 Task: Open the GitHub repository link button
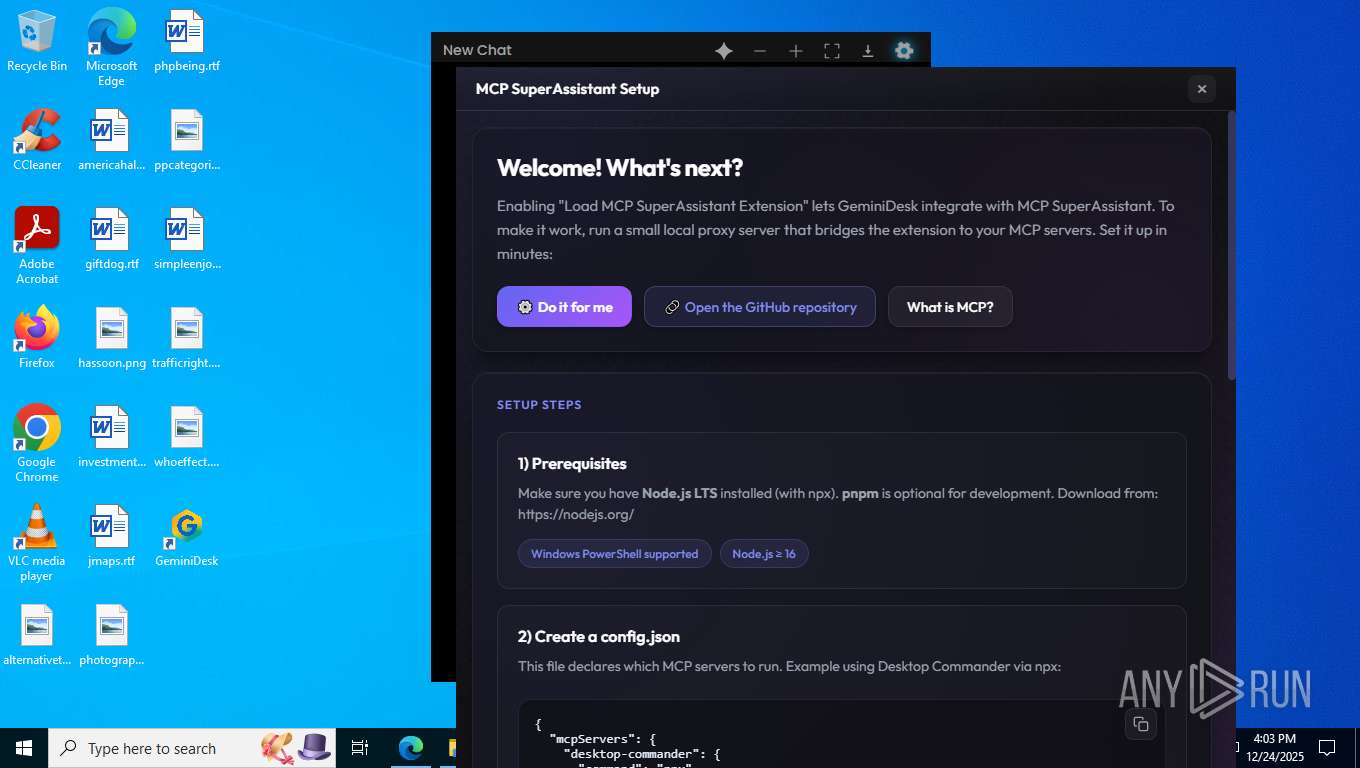pos(760,307)
